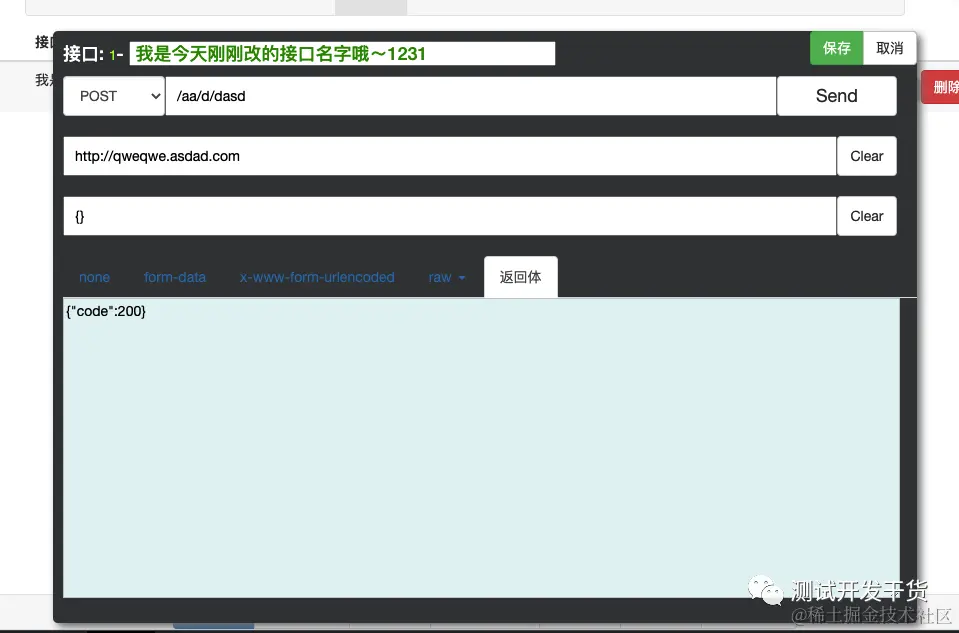Expand the raw tab dropdown
The width and height of the screenshot is (959, 633).
coord(446,277)
